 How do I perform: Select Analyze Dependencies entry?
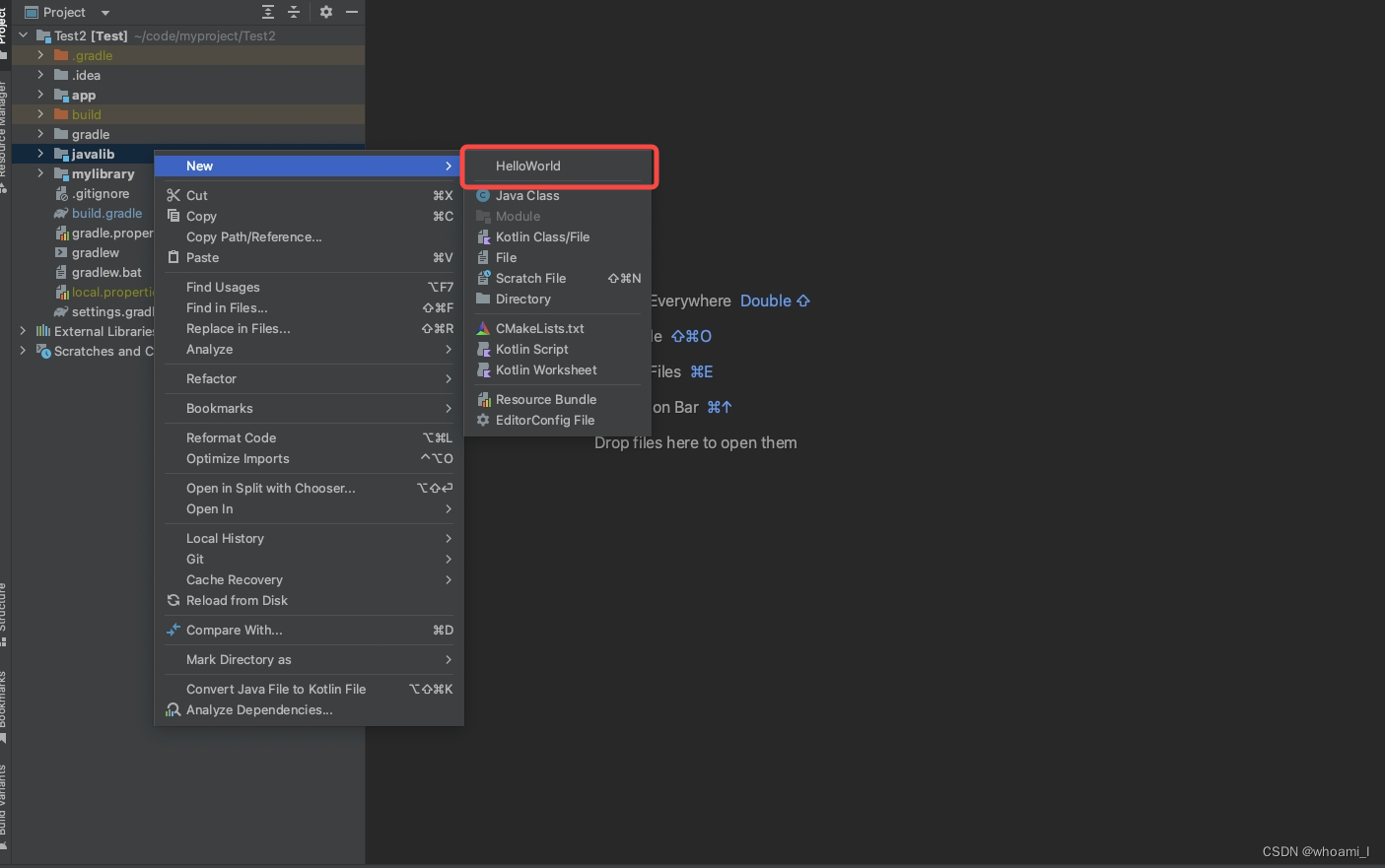pos(310,709)
